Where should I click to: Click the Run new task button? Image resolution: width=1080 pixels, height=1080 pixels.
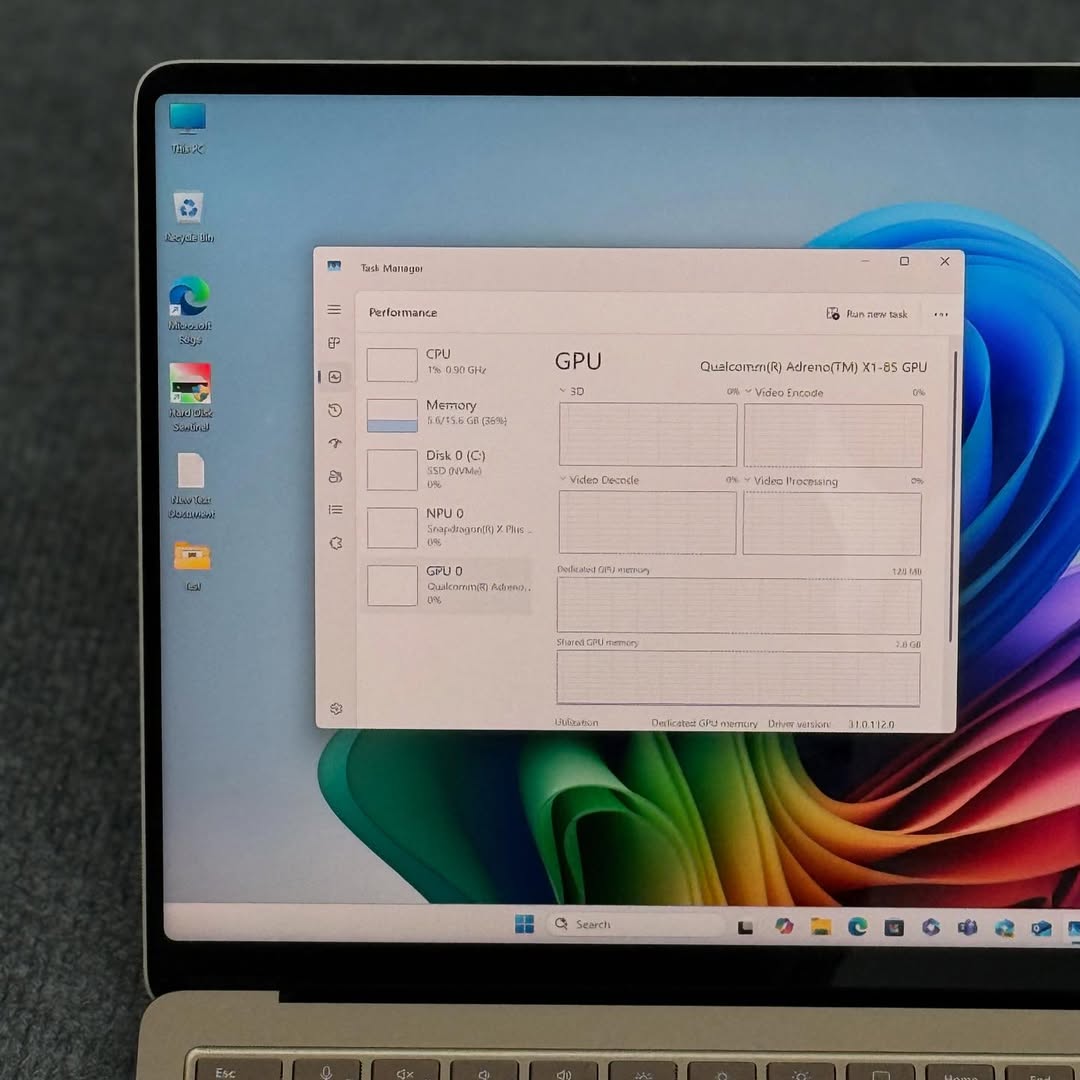coord(867,314)
